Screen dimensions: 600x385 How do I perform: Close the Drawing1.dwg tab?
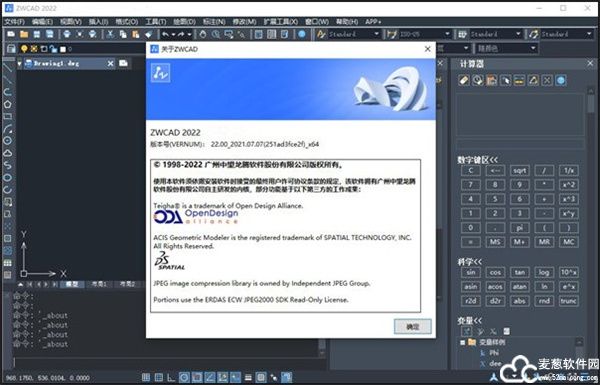pyautogui.click(x=110, y=64)
